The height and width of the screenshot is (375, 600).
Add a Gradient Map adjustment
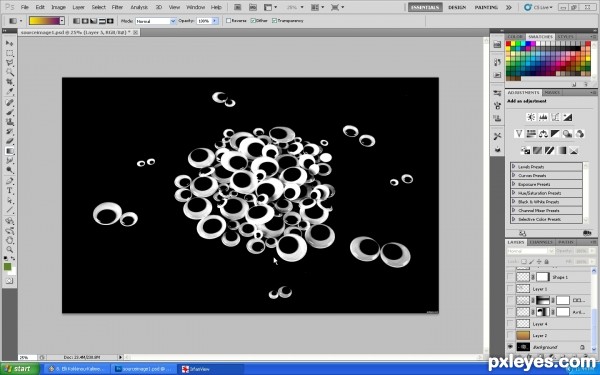[561, 150]
